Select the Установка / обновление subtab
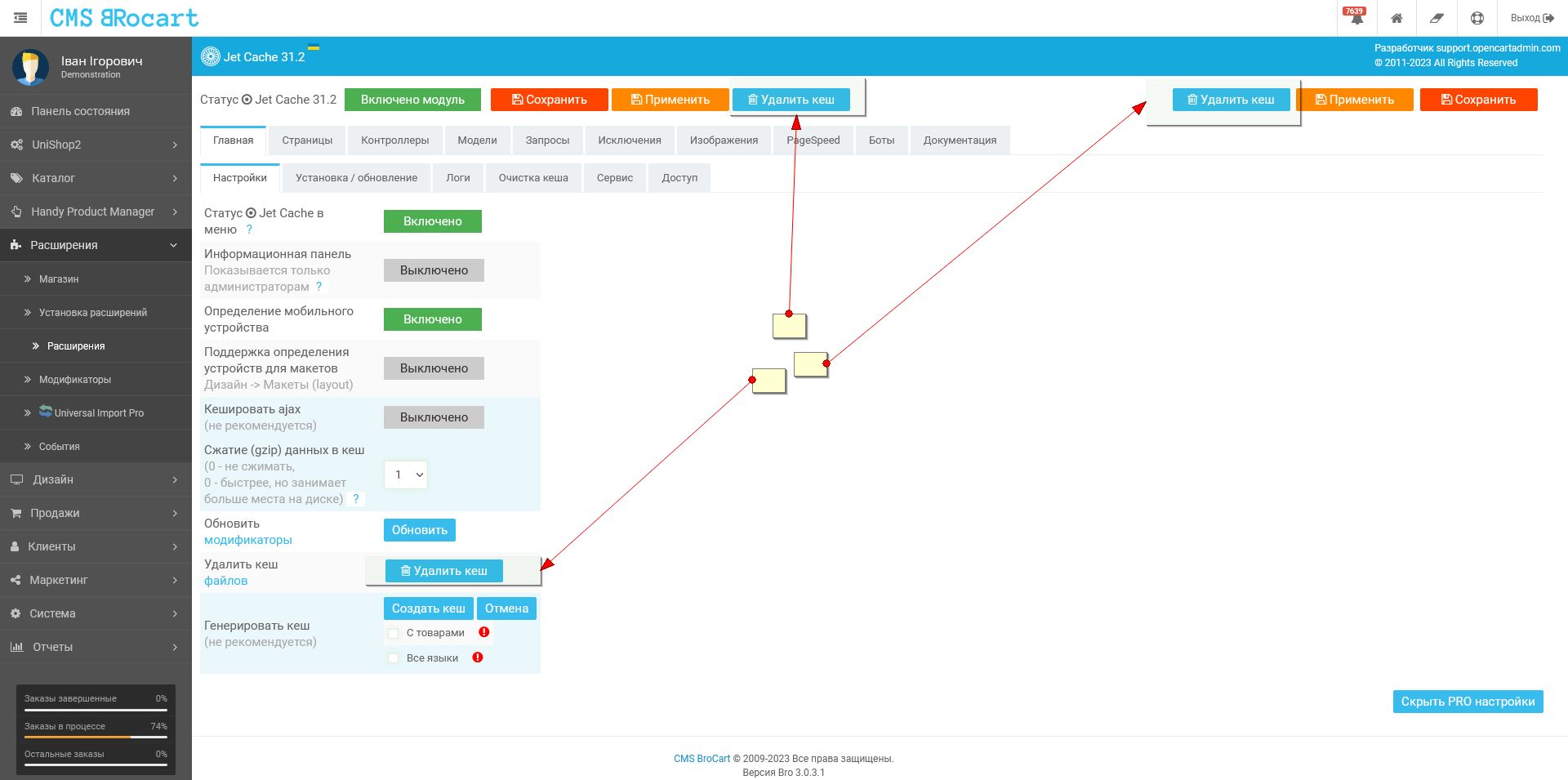 point(357,178)
